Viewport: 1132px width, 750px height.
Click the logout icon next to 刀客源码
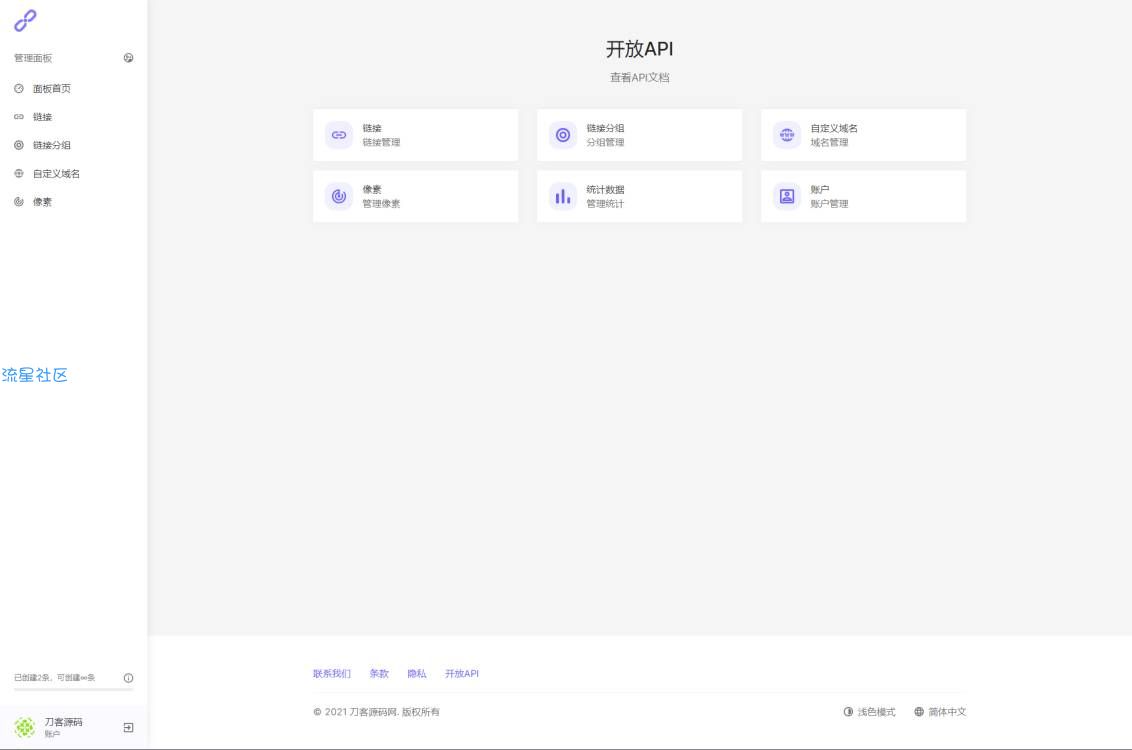click(128, 727)
